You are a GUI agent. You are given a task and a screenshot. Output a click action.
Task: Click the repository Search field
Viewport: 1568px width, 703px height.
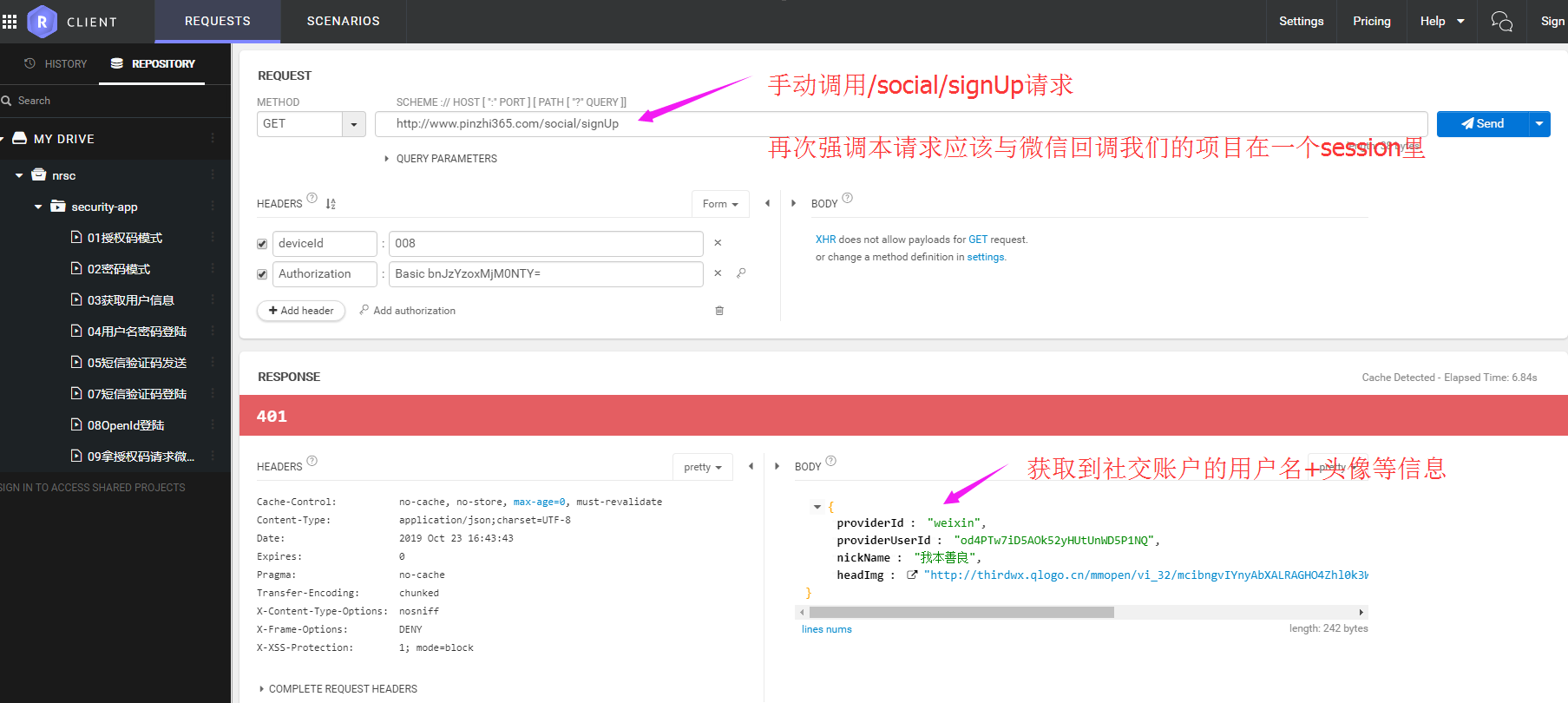coord(115,101)
